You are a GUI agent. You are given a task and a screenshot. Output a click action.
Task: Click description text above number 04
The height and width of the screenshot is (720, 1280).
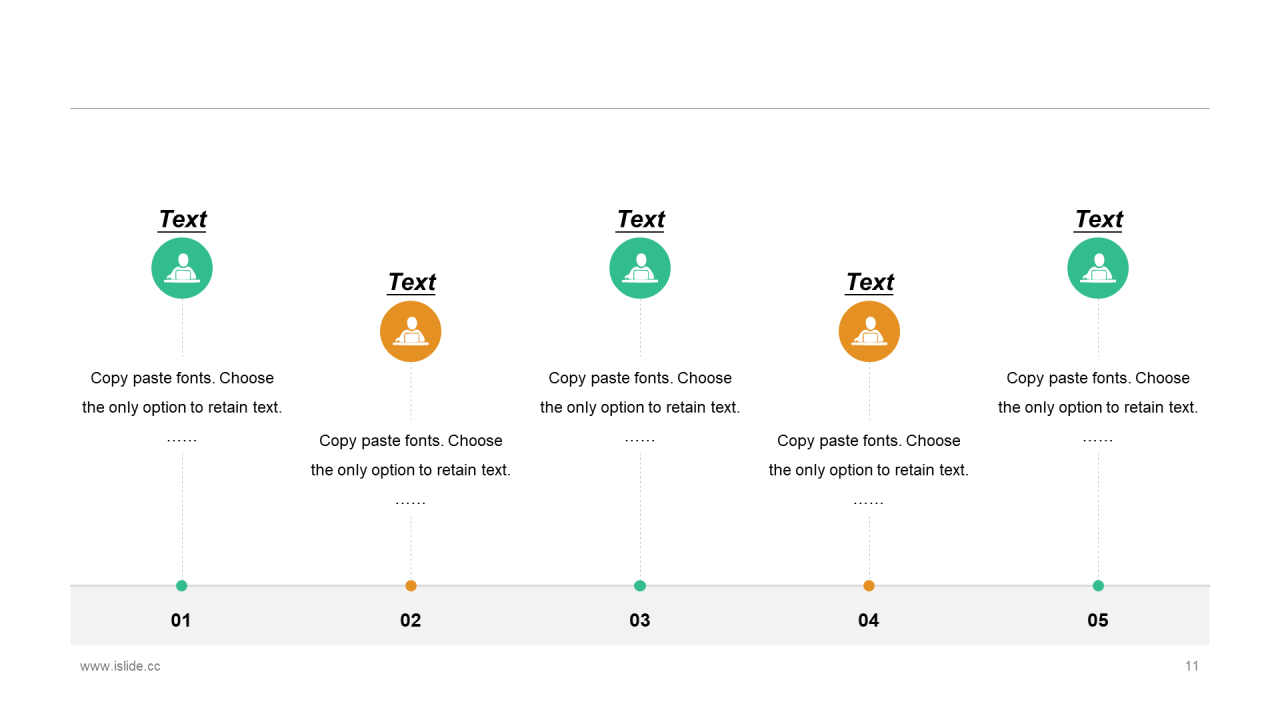[869, 470]
